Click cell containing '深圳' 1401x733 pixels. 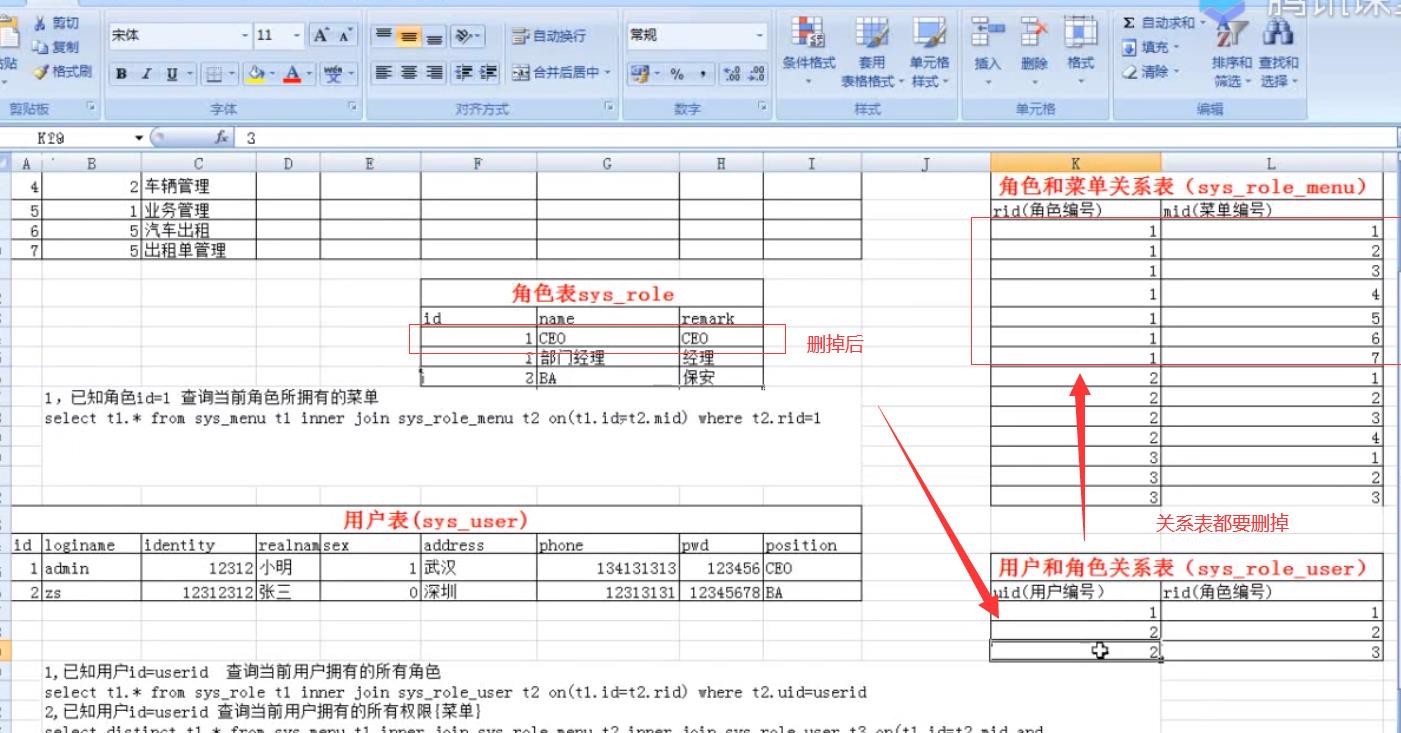pos(478,592)
